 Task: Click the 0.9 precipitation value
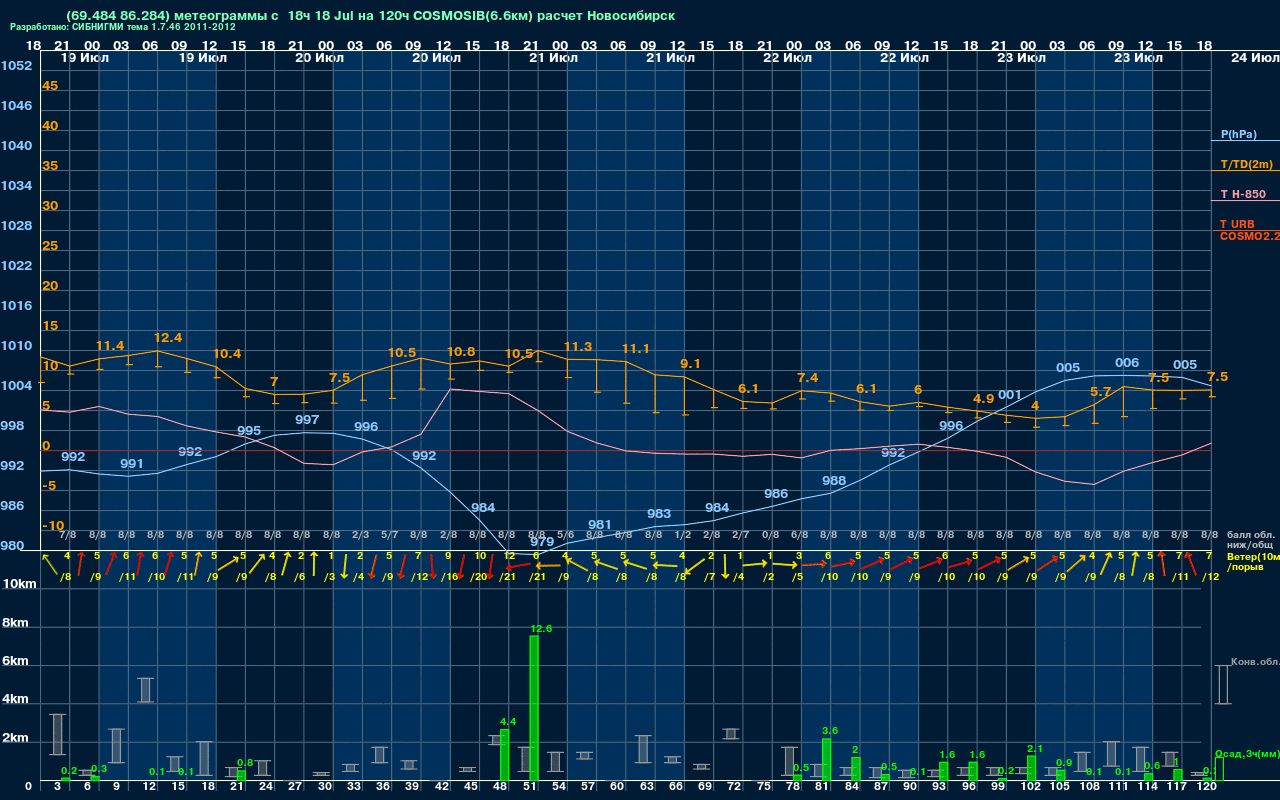(x=1065, y=763)
